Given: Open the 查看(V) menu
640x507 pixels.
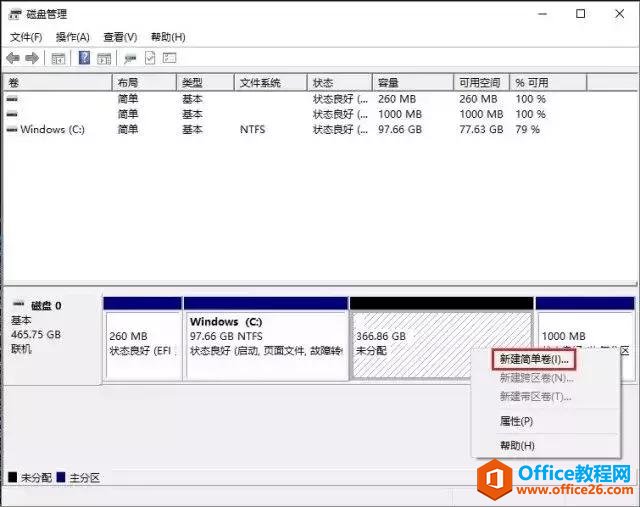Looking at the screenshot, I should coord(120,37).
